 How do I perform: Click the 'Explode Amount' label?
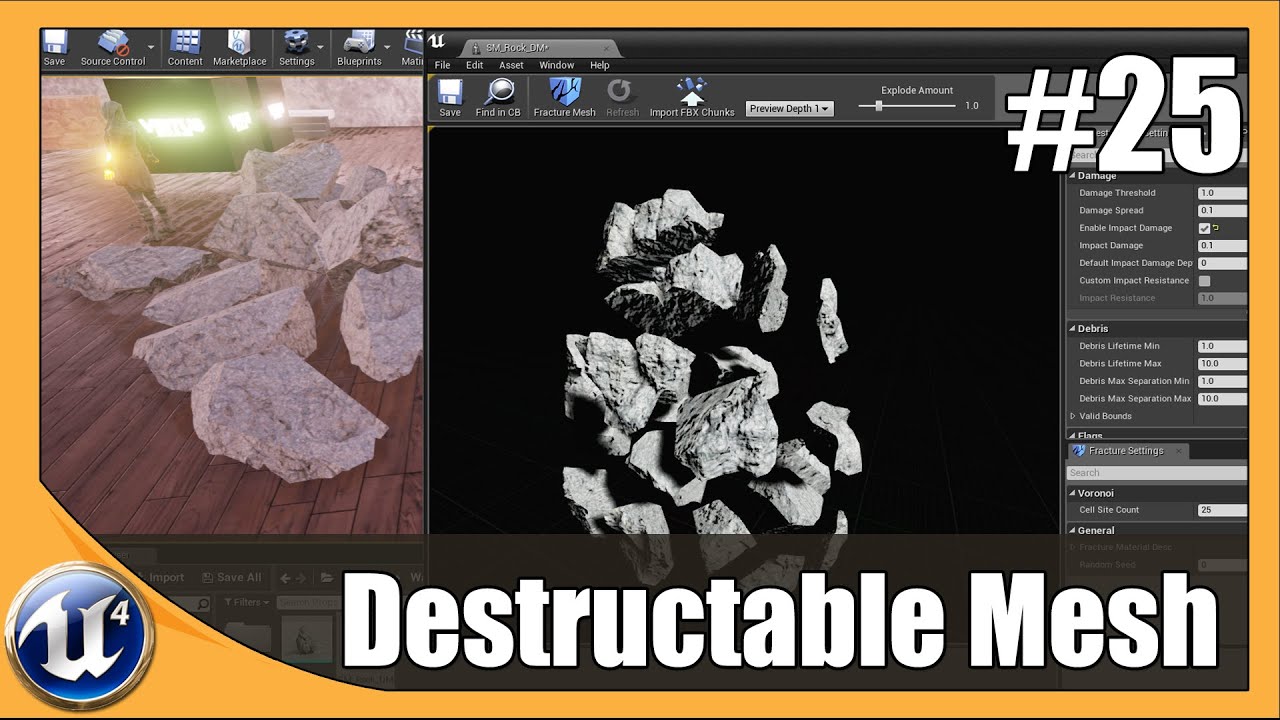pos(917,90)
